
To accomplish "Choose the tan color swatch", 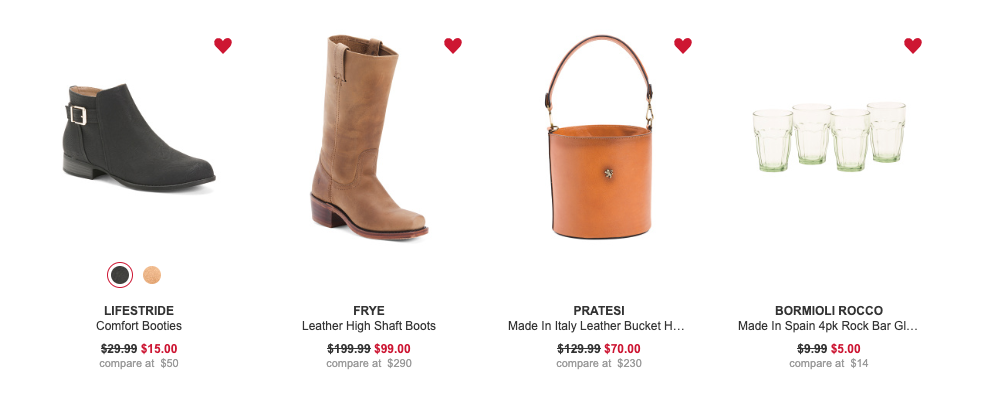I will (152, 275).
